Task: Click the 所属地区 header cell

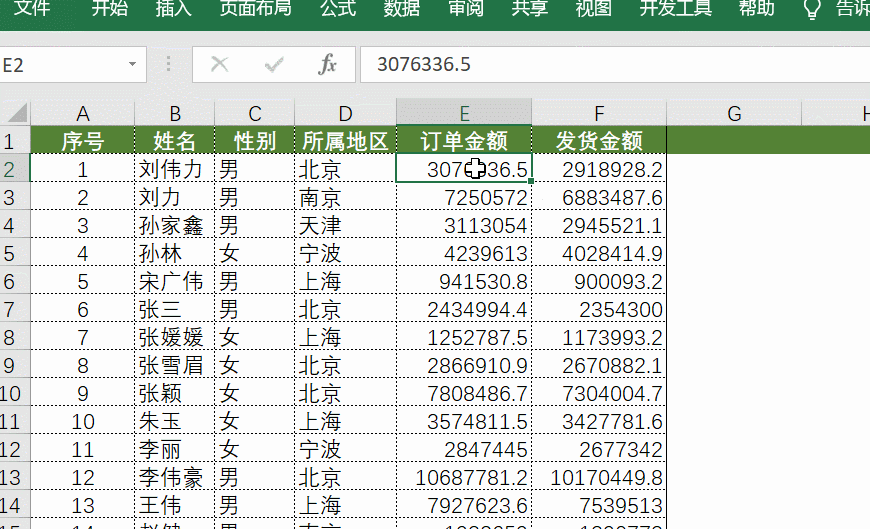Action: [345, 140]
